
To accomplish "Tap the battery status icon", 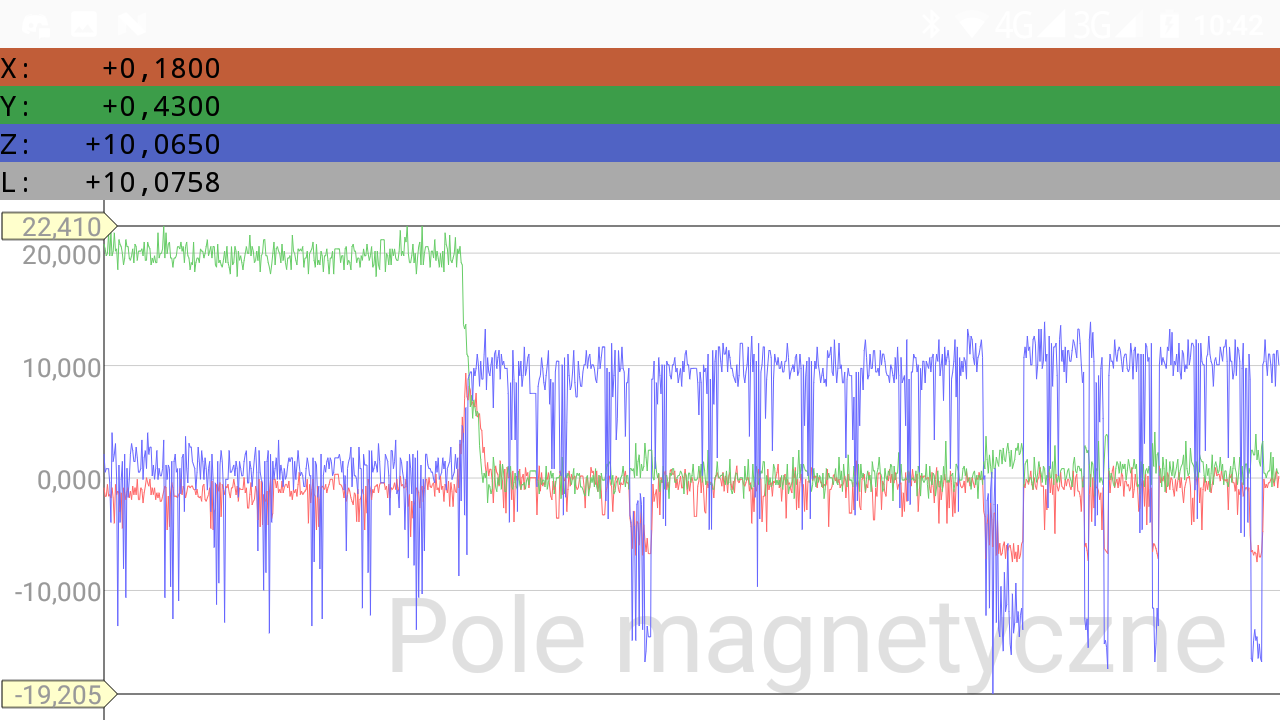I will tap(1169, 24).
